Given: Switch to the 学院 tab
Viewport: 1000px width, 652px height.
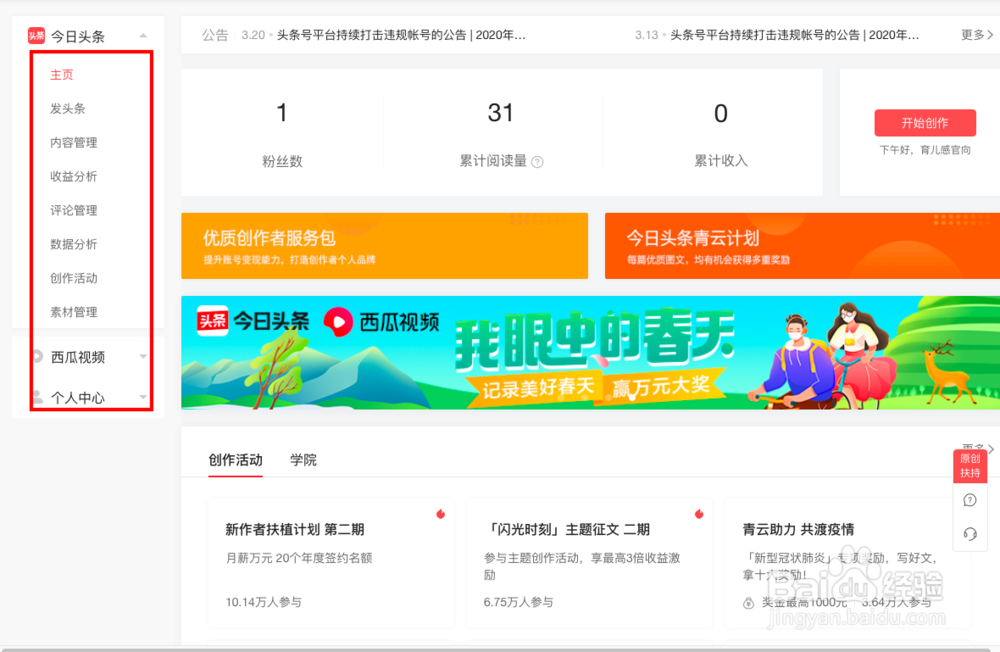Looking at the screenshot, I should (304, 460).
